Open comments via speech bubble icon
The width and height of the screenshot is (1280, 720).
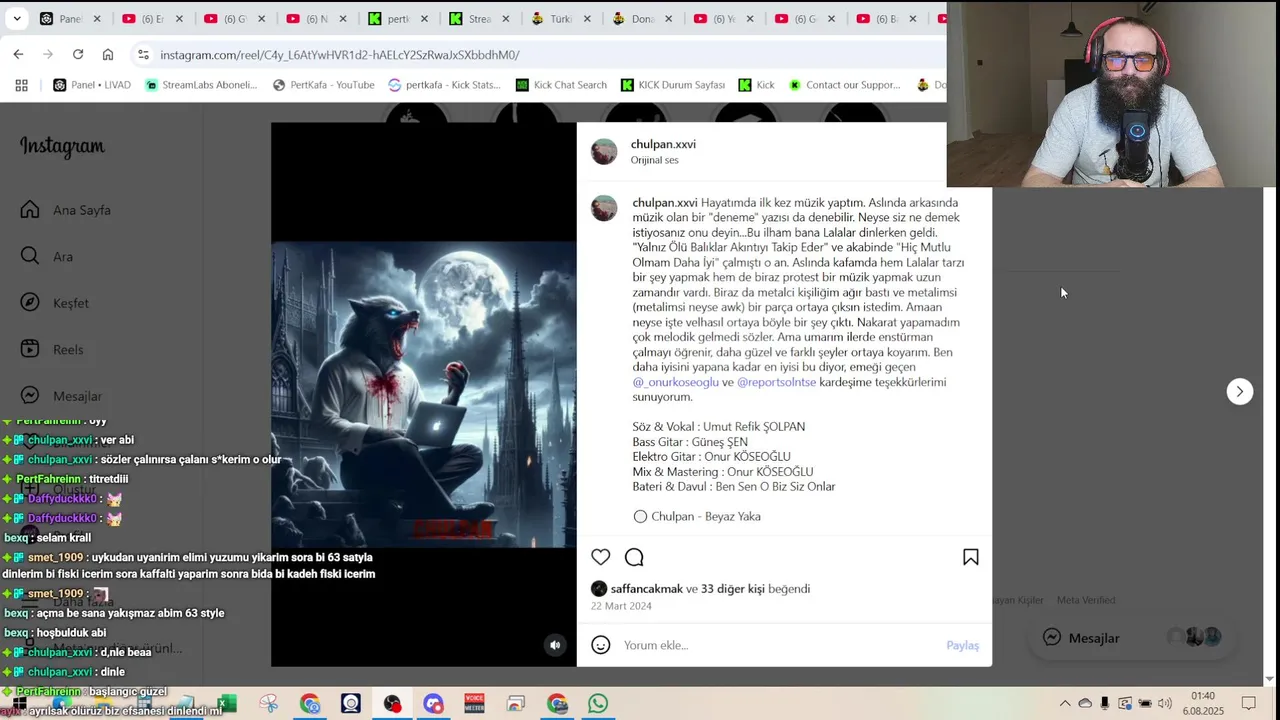pos(634,557)
